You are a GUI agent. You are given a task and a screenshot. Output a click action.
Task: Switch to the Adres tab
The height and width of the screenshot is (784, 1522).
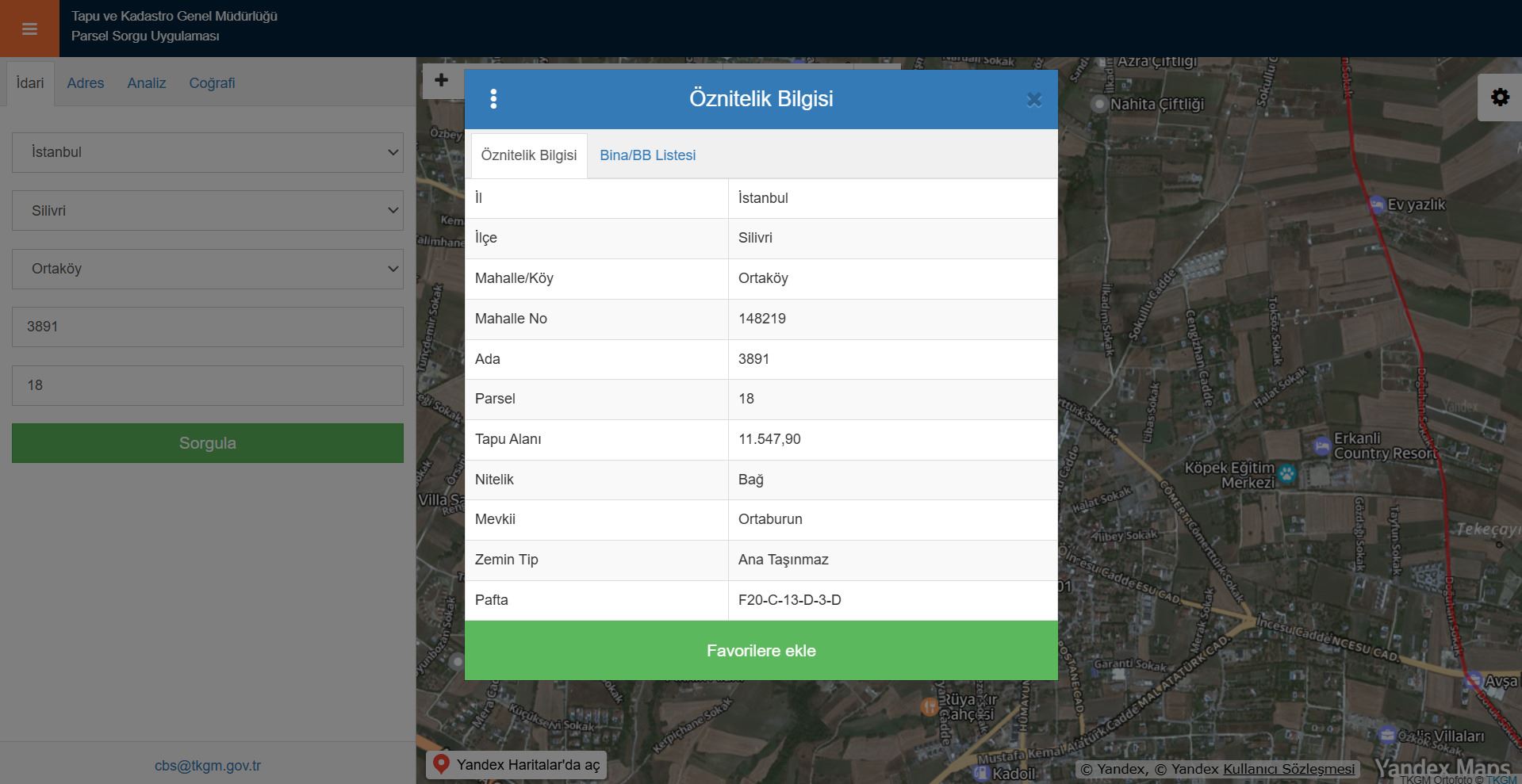[x=86, y=83]
